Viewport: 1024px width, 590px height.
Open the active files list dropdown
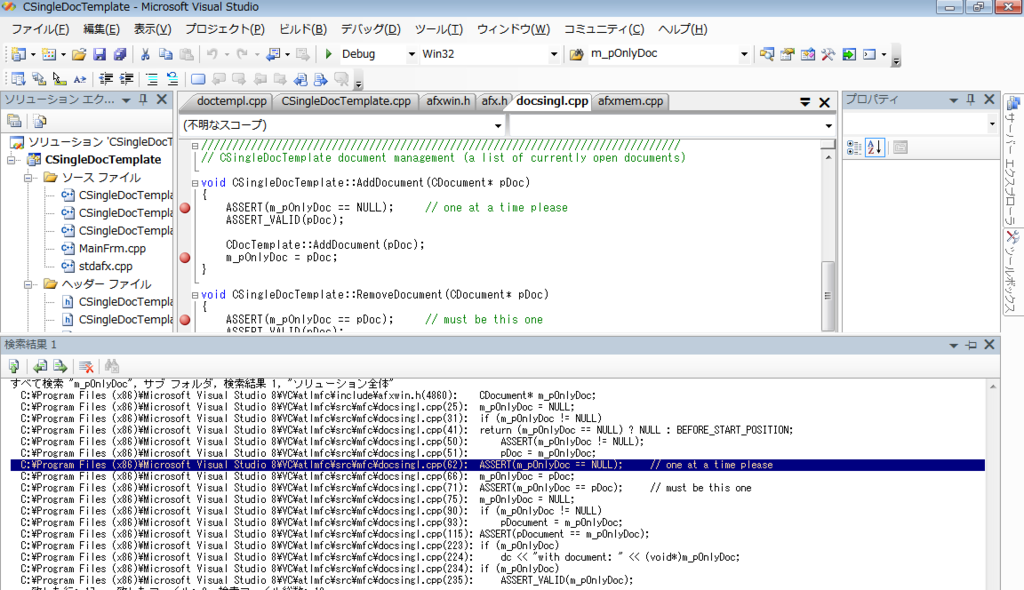[x=805, y=102]
